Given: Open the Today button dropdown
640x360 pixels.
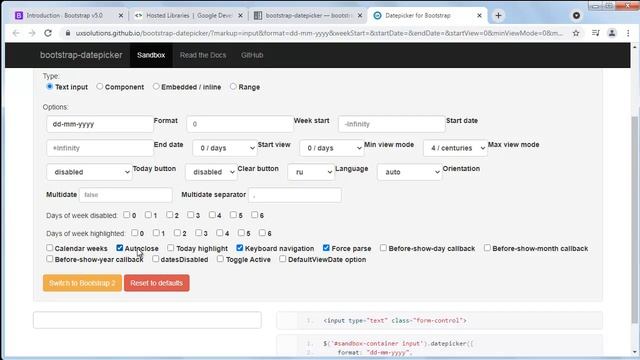Looking at the screenshot, I should coord(89,172).
